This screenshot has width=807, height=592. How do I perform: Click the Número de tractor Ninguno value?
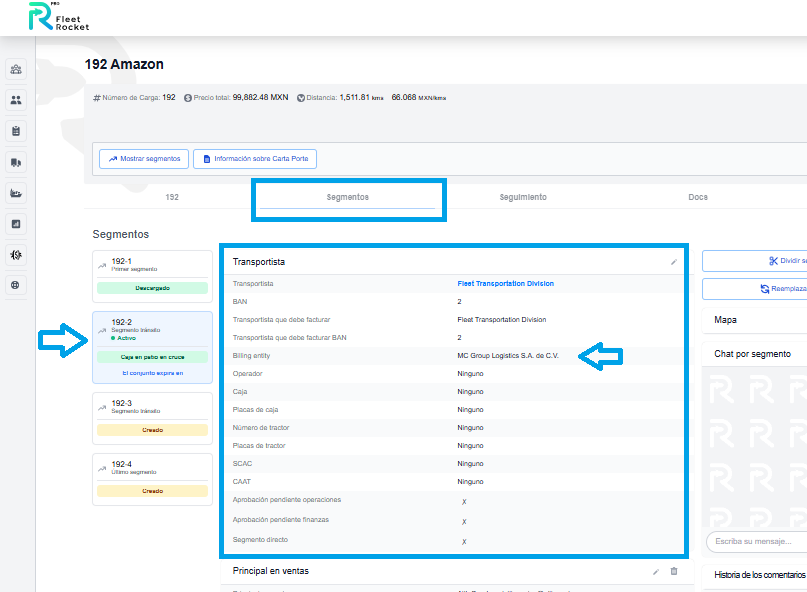click(x=470, y=428)
